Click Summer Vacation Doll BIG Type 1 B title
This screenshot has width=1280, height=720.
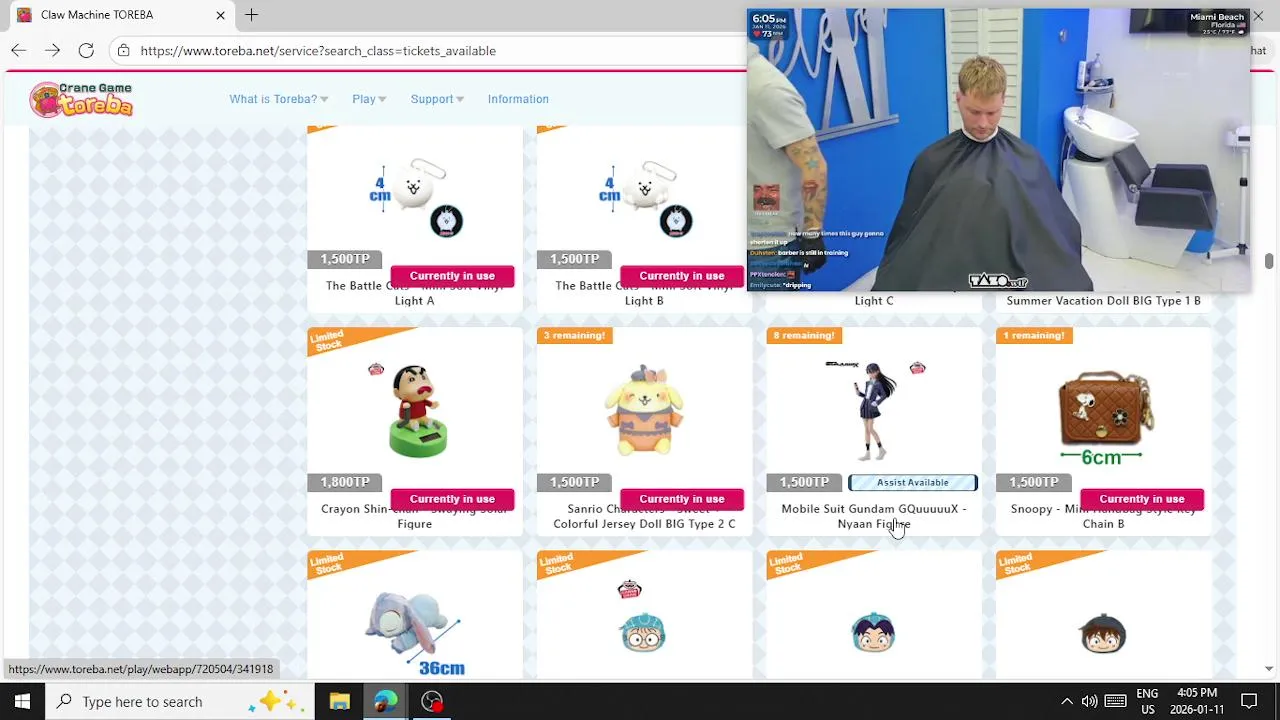pos(1103,301)
